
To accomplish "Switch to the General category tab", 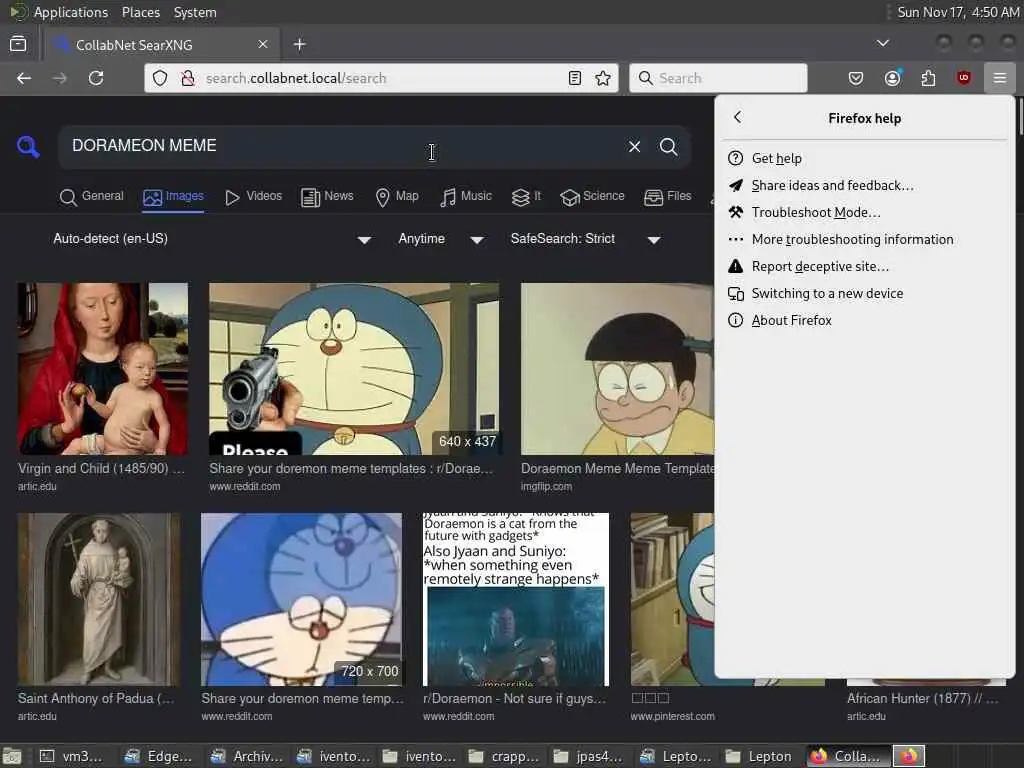I will point(91,197).
